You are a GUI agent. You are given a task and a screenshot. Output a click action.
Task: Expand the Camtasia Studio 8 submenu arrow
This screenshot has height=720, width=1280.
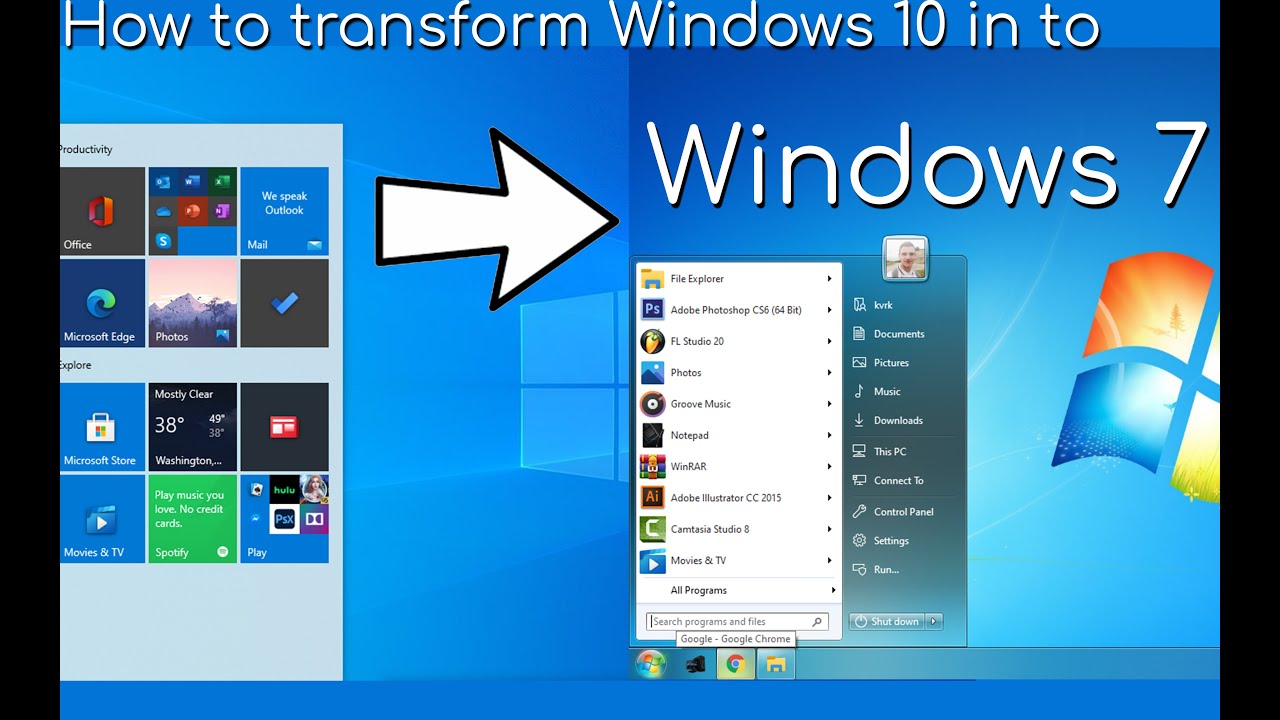pyautogui.click(x=829, y=529)
